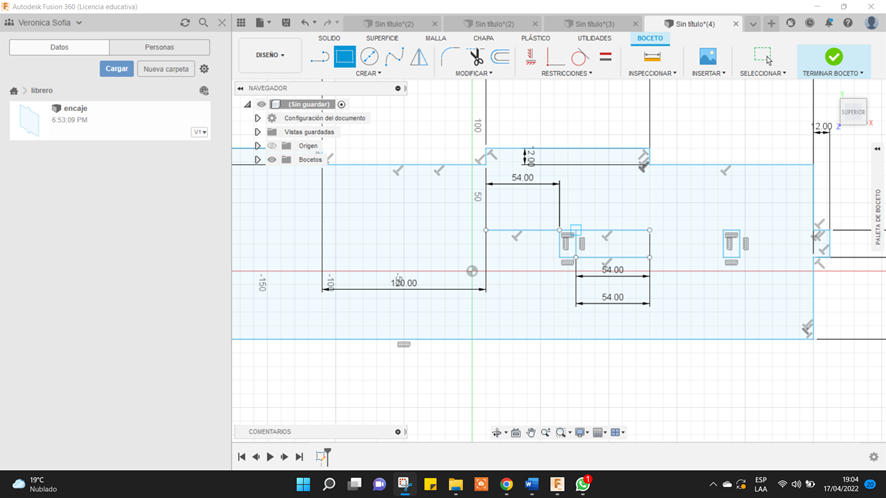Select the Offset tool
Viewport: 886px width, 498px height.
pyautogui.click(x=500, y=57)
